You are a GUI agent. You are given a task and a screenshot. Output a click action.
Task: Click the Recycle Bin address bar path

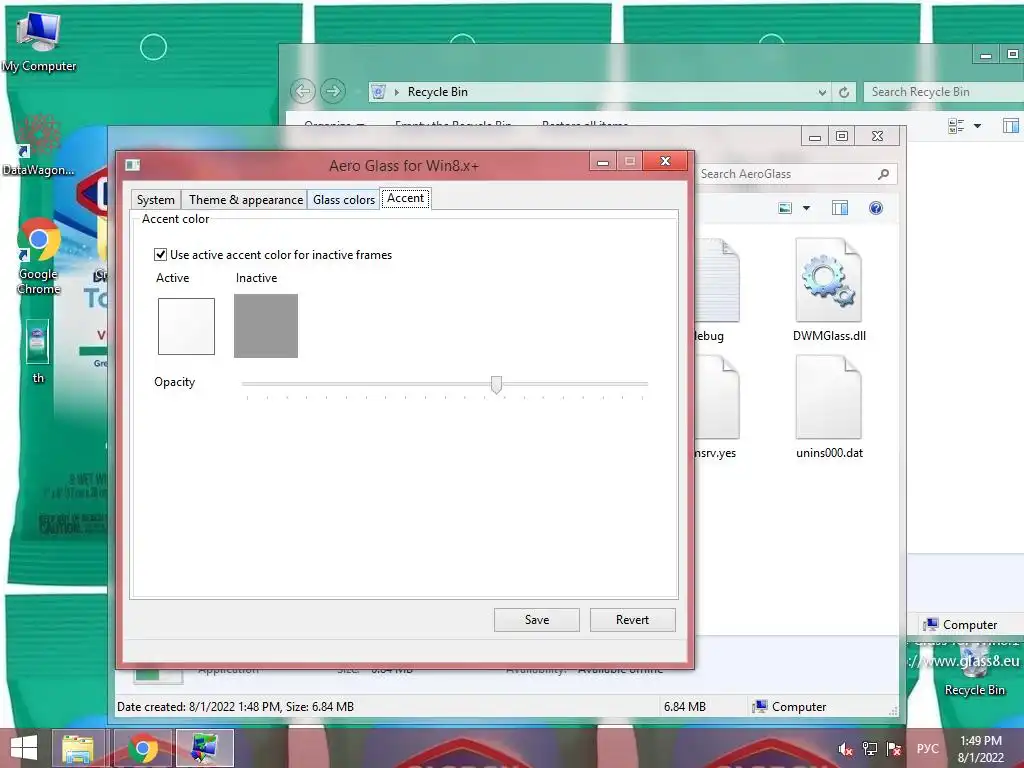438,92
